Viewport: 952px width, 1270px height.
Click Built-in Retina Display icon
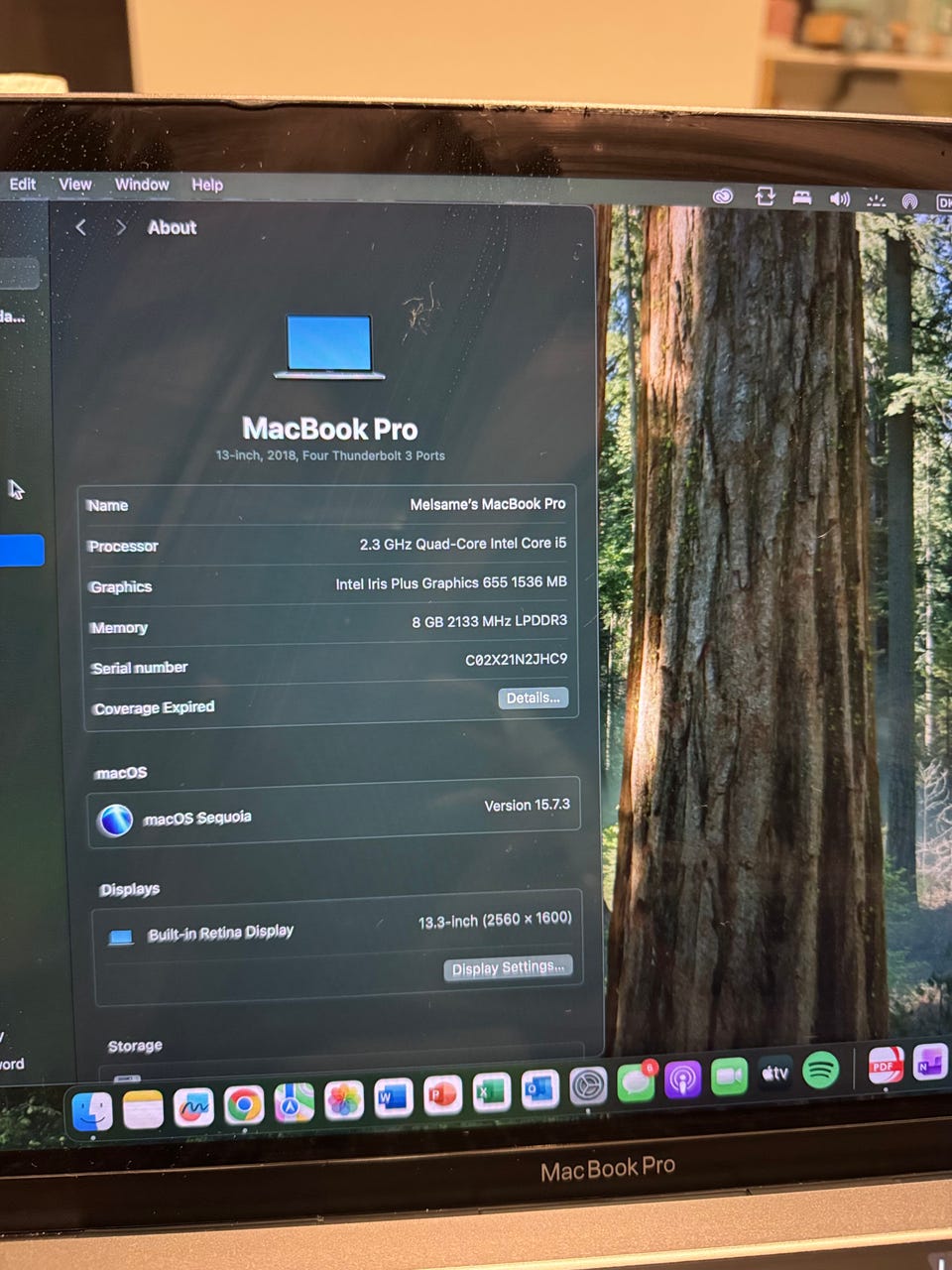(x=121, y=938)
